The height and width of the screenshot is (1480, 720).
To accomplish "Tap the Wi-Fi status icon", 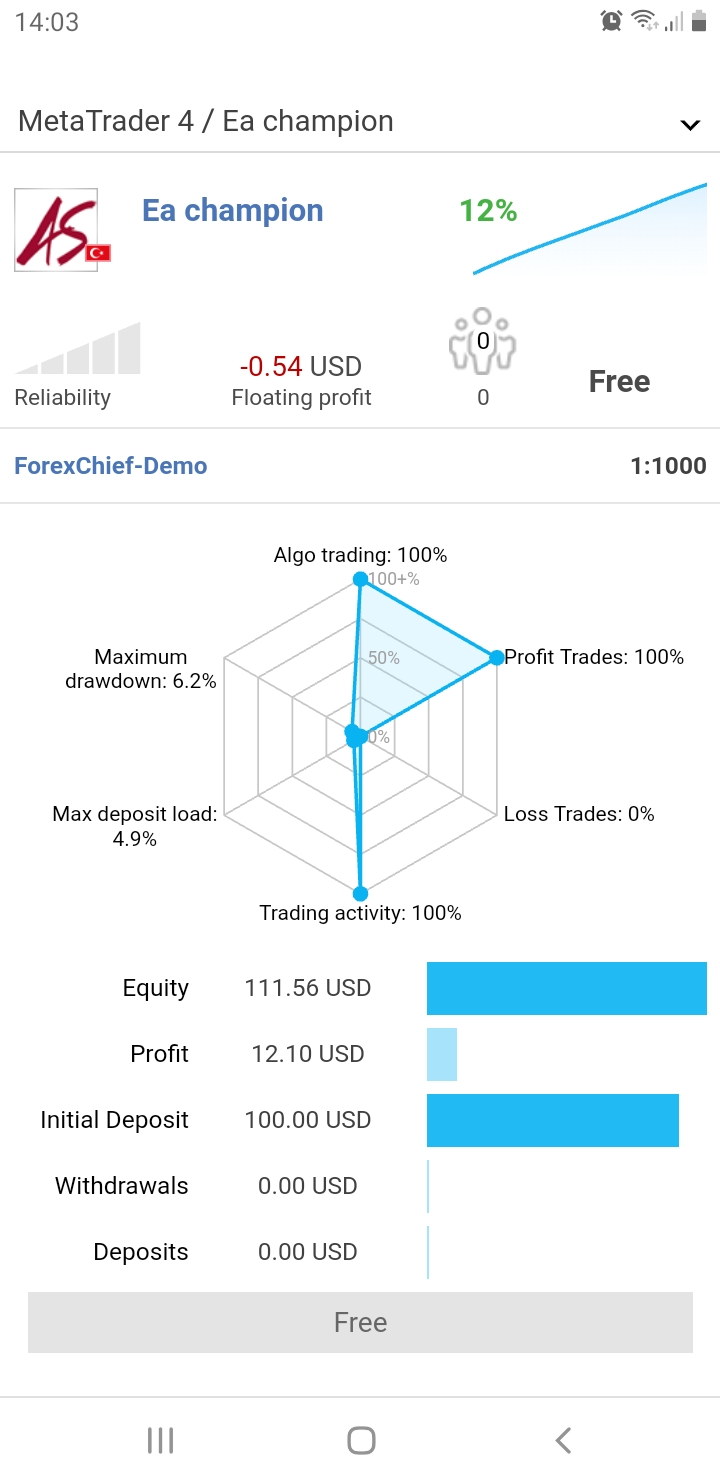I will (x=643, y=21).
